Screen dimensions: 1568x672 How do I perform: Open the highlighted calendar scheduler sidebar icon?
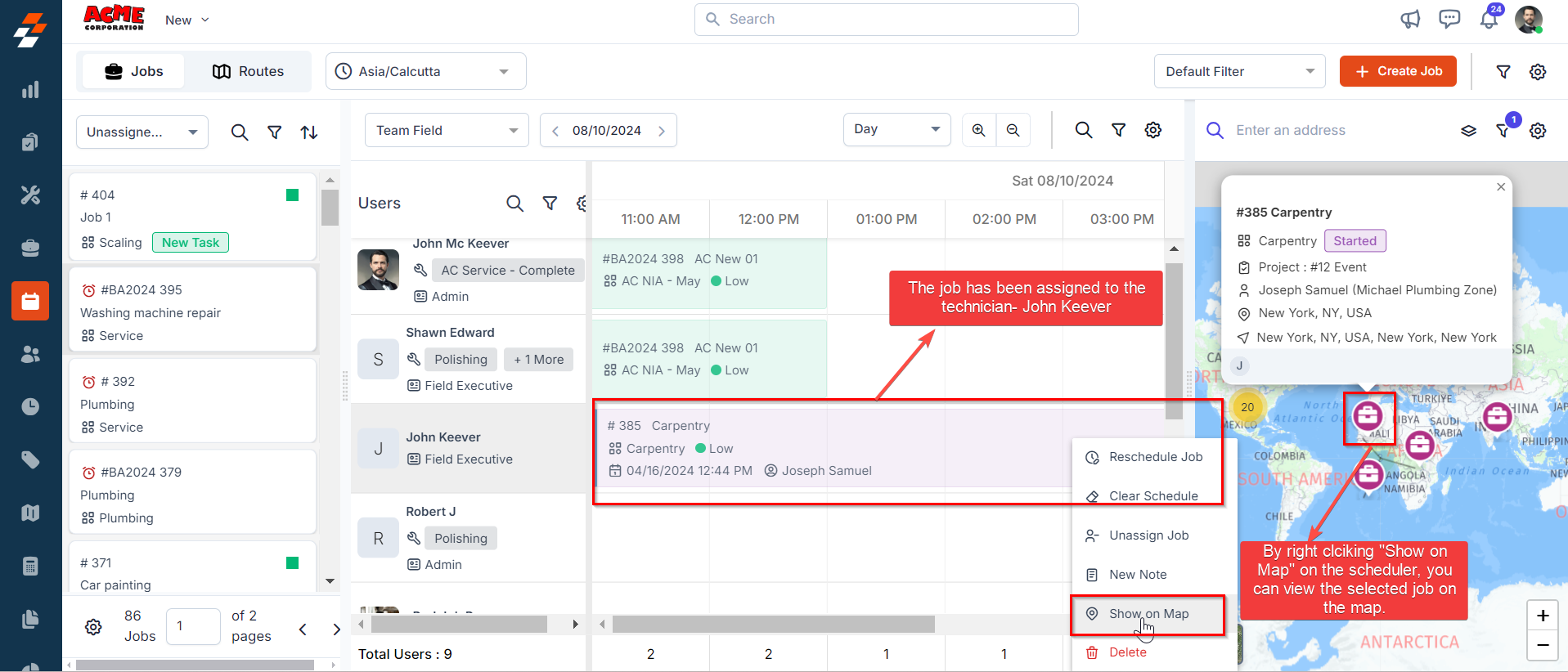click(30, 301)
